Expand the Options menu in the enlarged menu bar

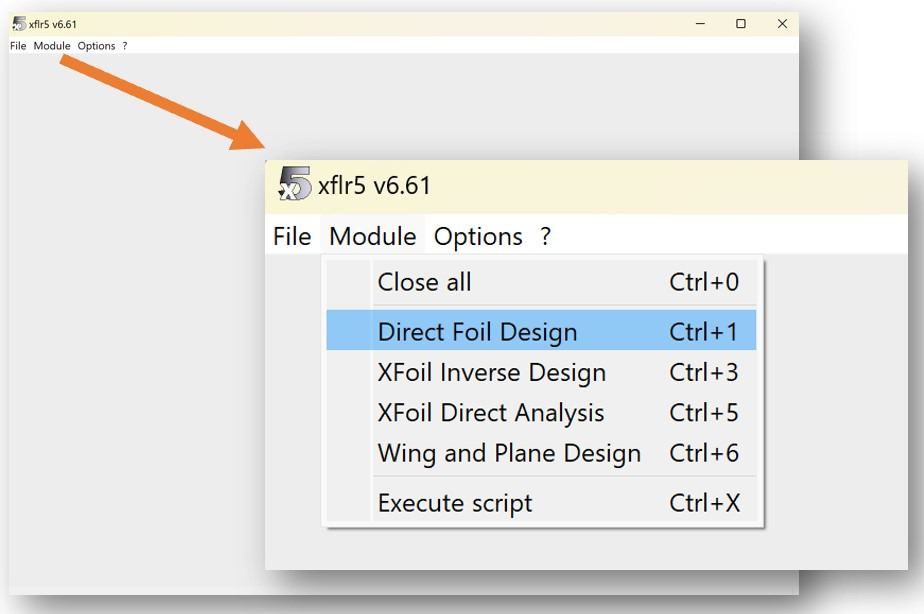478,237
